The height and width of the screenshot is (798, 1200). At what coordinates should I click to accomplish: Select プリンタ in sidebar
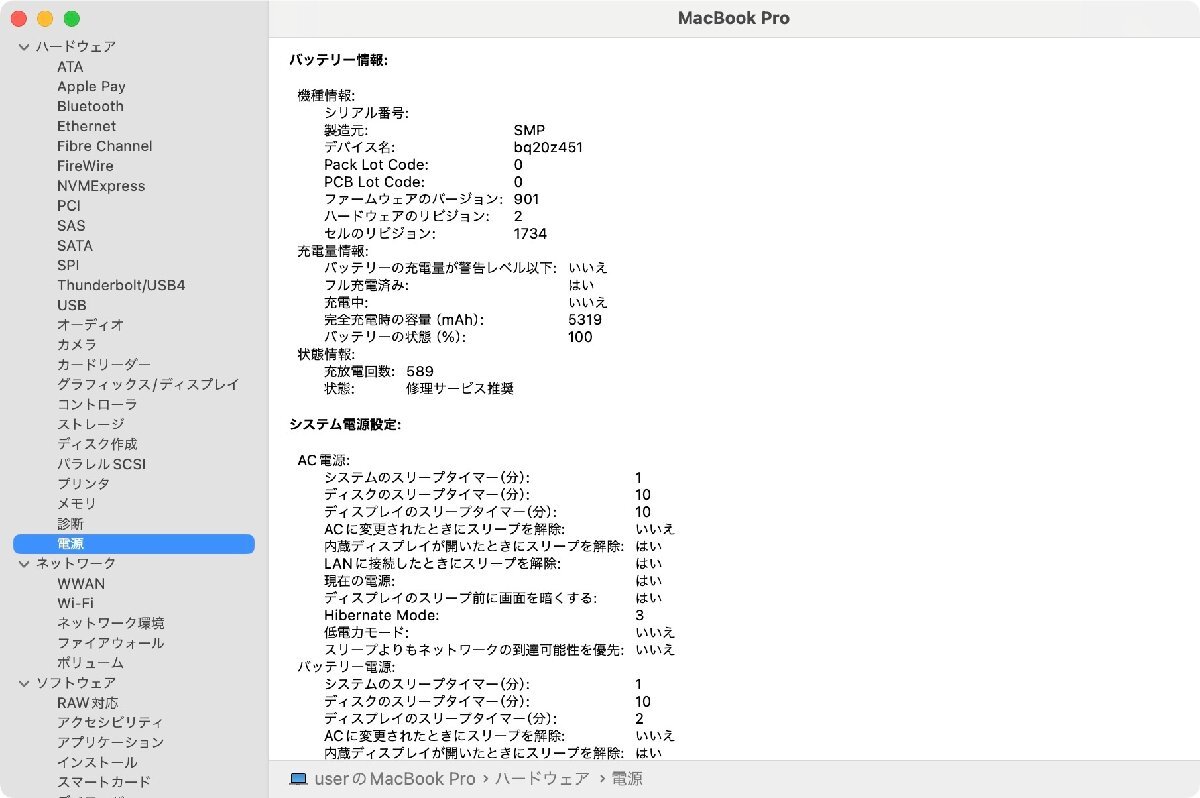click(x=83, y=484)
